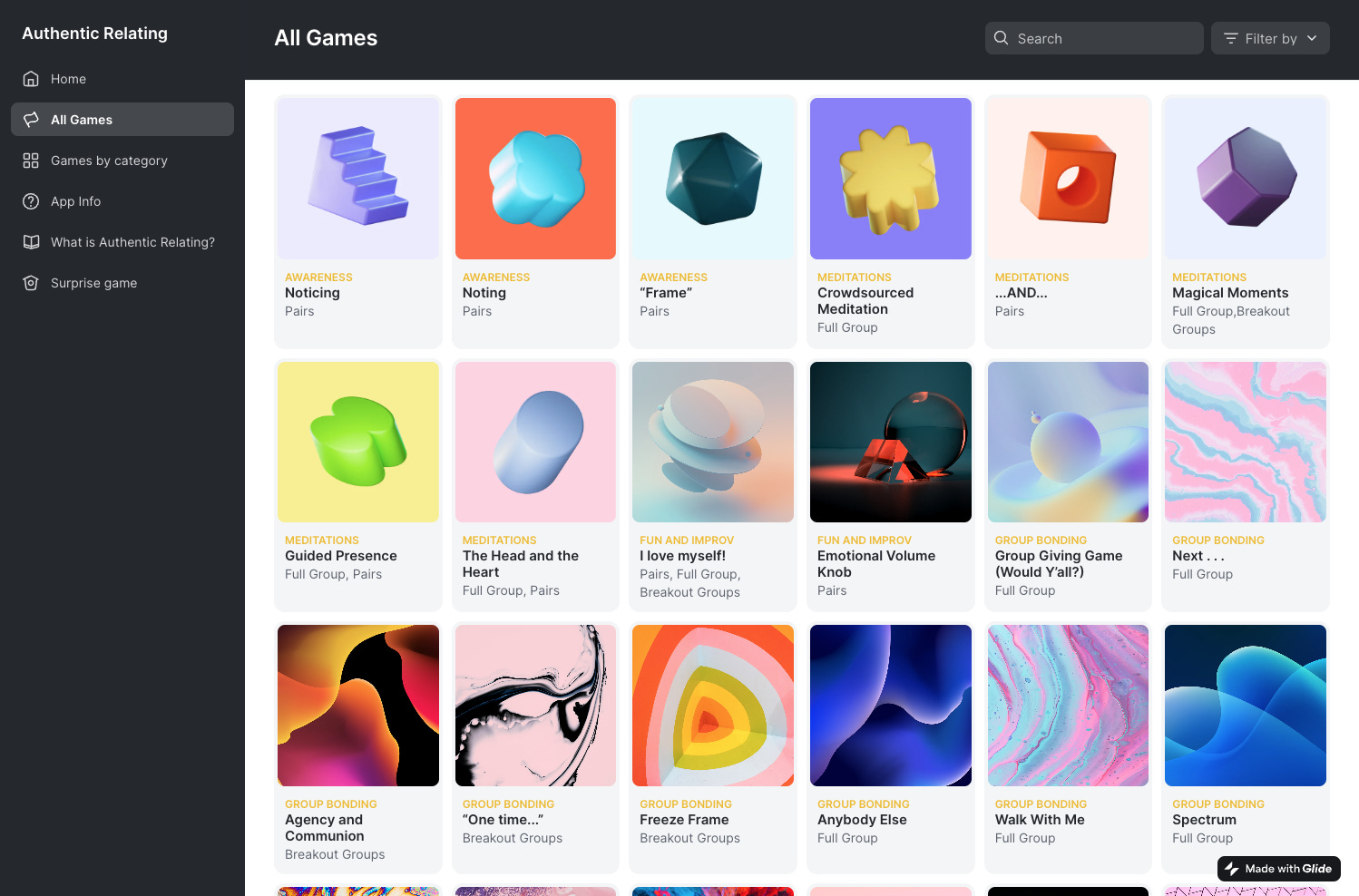
Task: Click The Head and the Heart title
Action: point(521,564)
